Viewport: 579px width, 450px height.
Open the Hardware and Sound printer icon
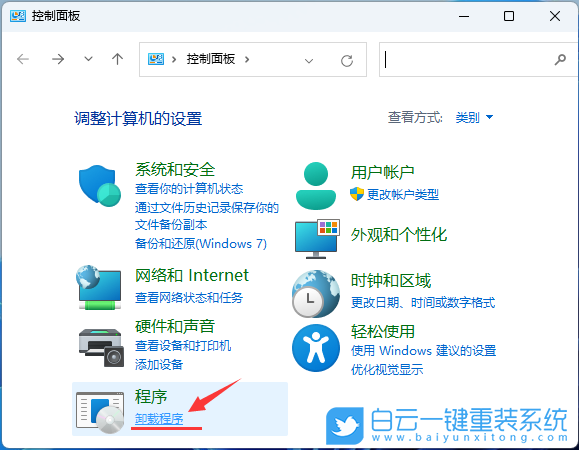pos(101,347)
